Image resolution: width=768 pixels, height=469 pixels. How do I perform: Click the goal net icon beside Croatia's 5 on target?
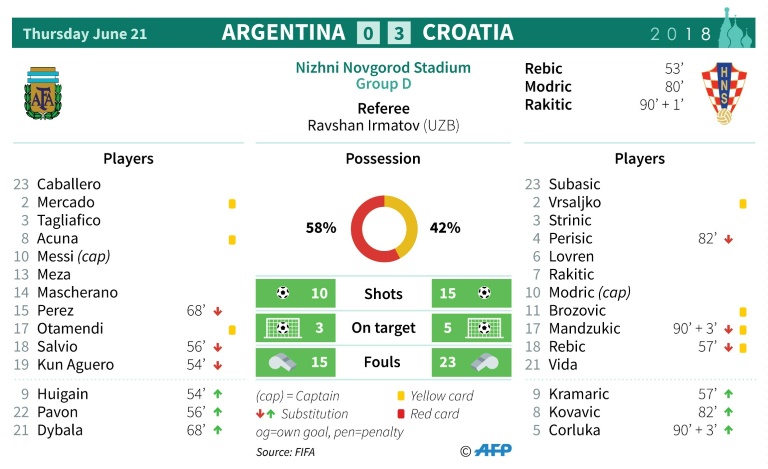484,328
